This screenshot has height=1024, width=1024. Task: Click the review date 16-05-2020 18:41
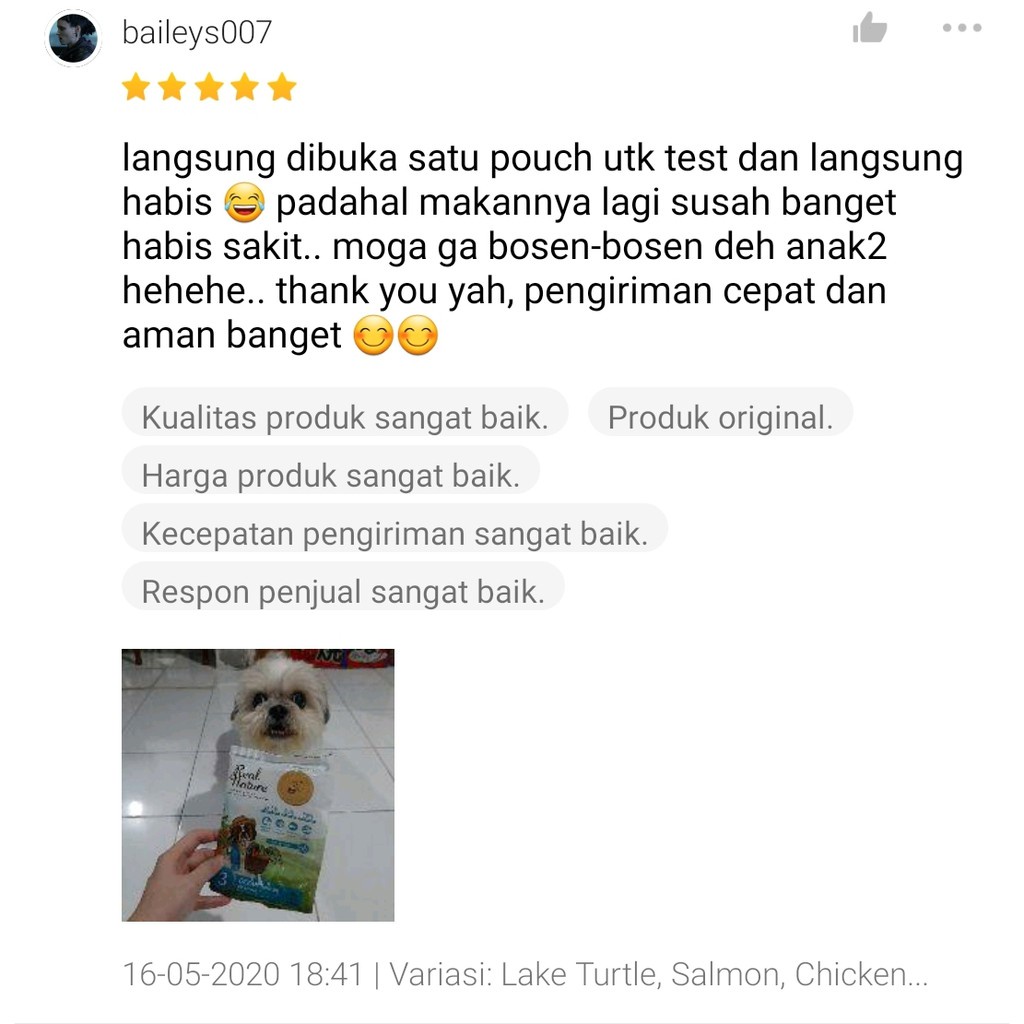[242, 974]
